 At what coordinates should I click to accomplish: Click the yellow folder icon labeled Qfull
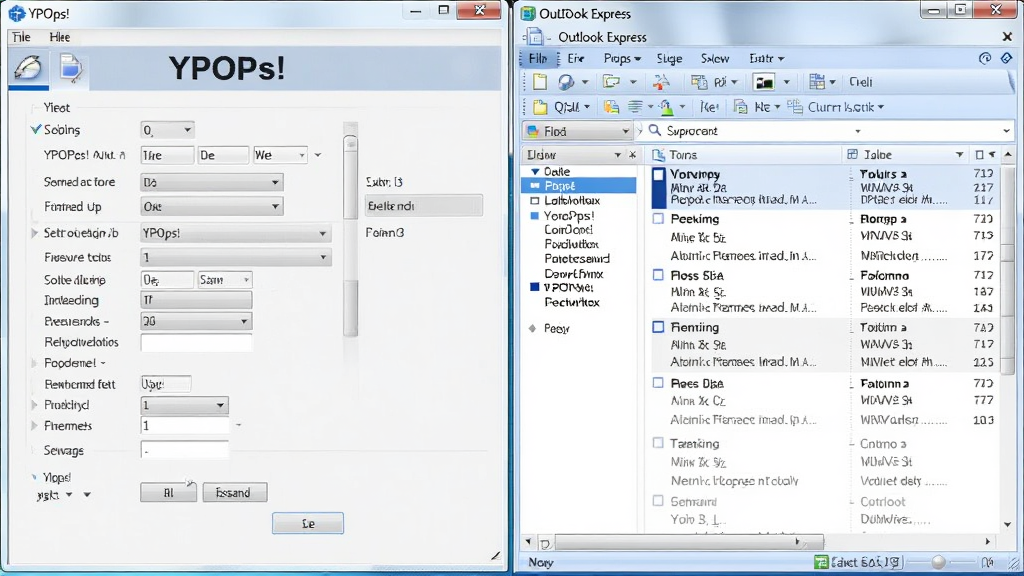540,106
